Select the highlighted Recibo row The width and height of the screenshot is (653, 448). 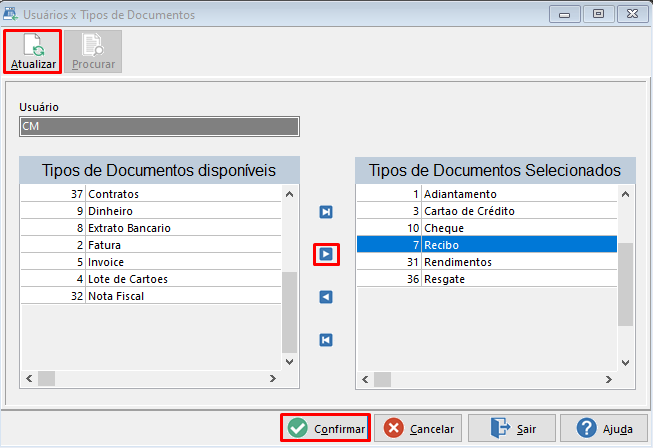487,245
